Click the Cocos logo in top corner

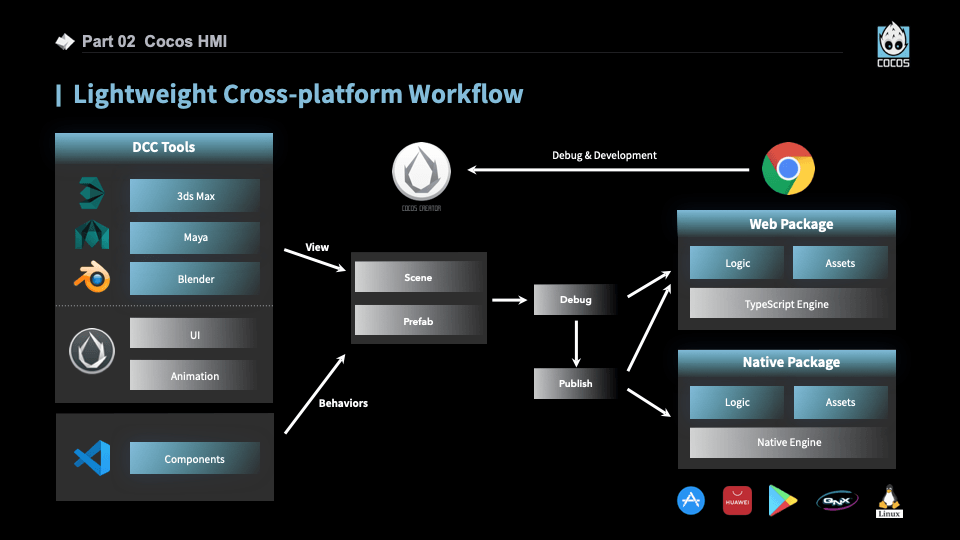tap(893, 45)
